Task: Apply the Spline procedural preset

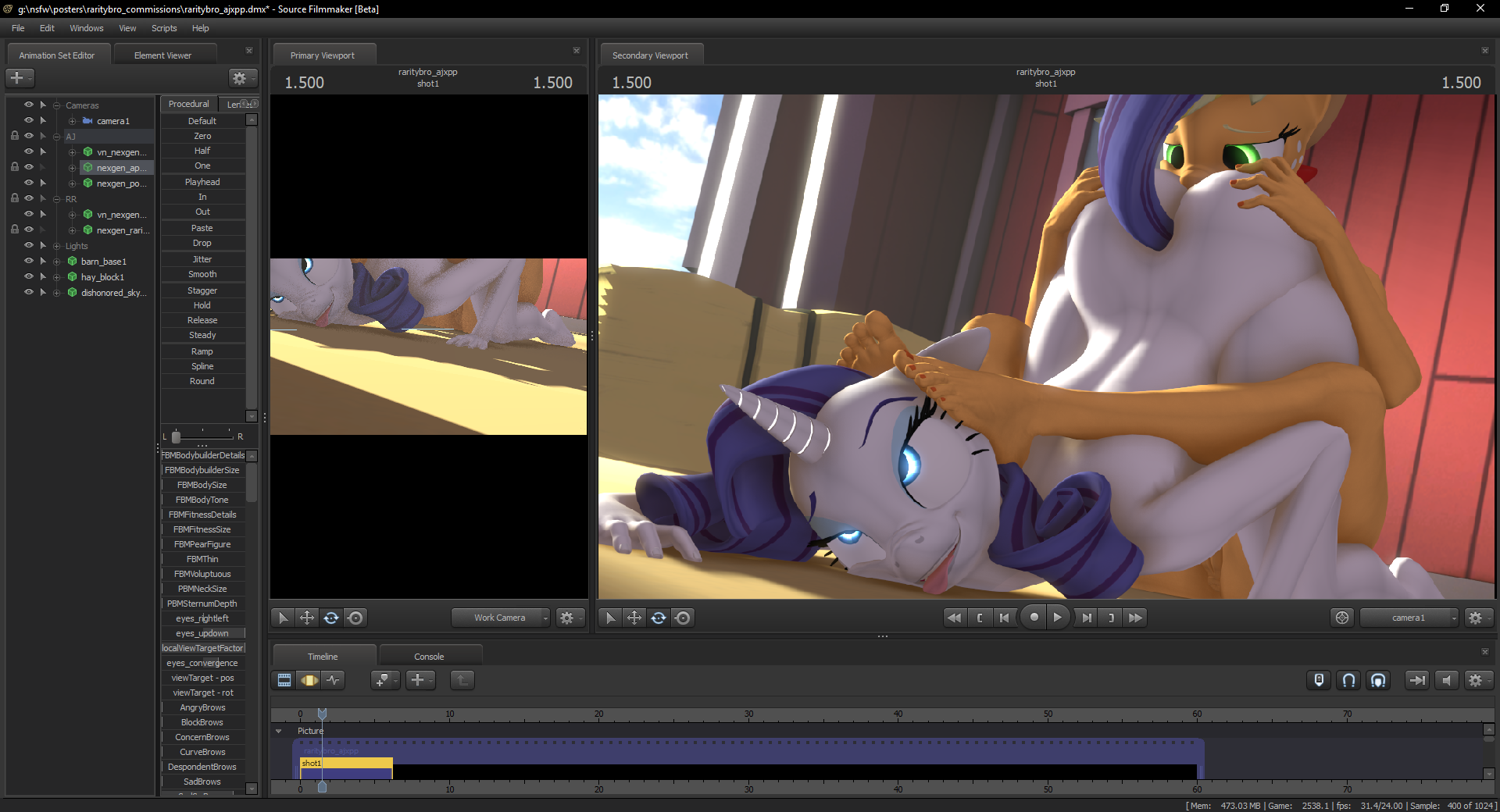Action: click(x=202, y=366)
